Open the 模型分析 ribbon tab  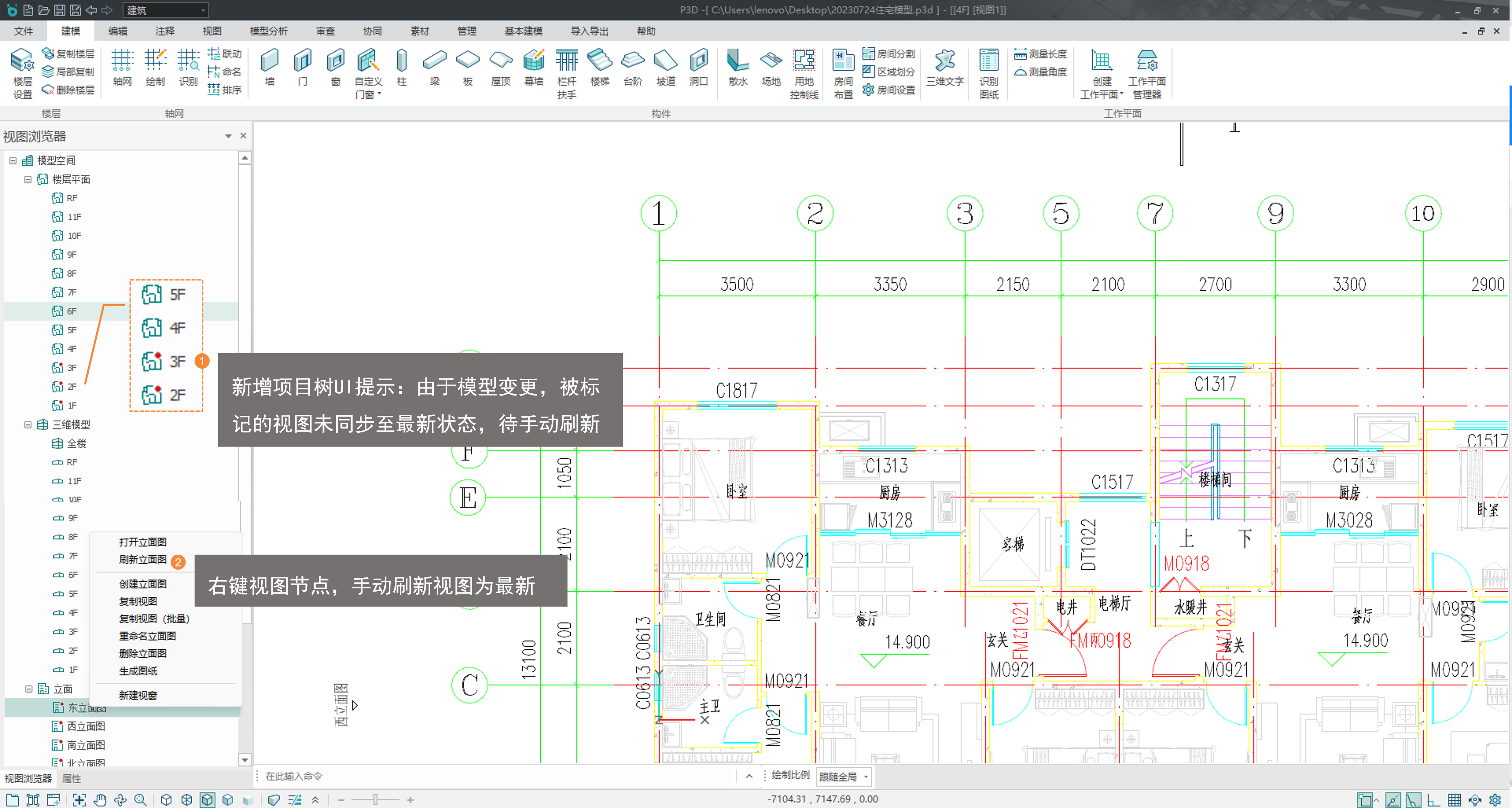point(268,31)
